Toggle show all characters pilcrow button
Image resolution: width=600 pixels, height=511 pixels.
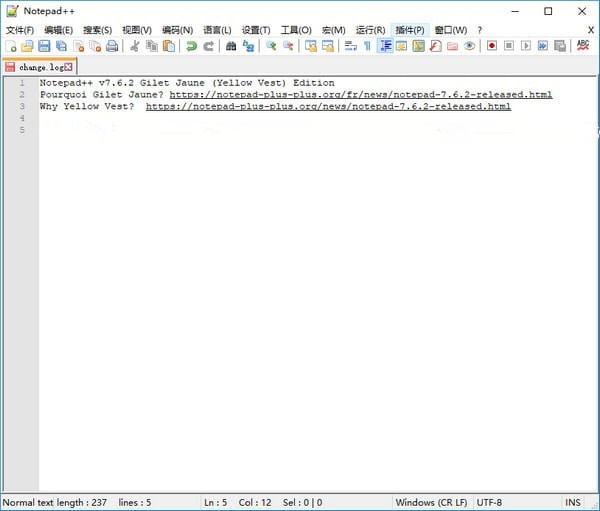(367, 46)
